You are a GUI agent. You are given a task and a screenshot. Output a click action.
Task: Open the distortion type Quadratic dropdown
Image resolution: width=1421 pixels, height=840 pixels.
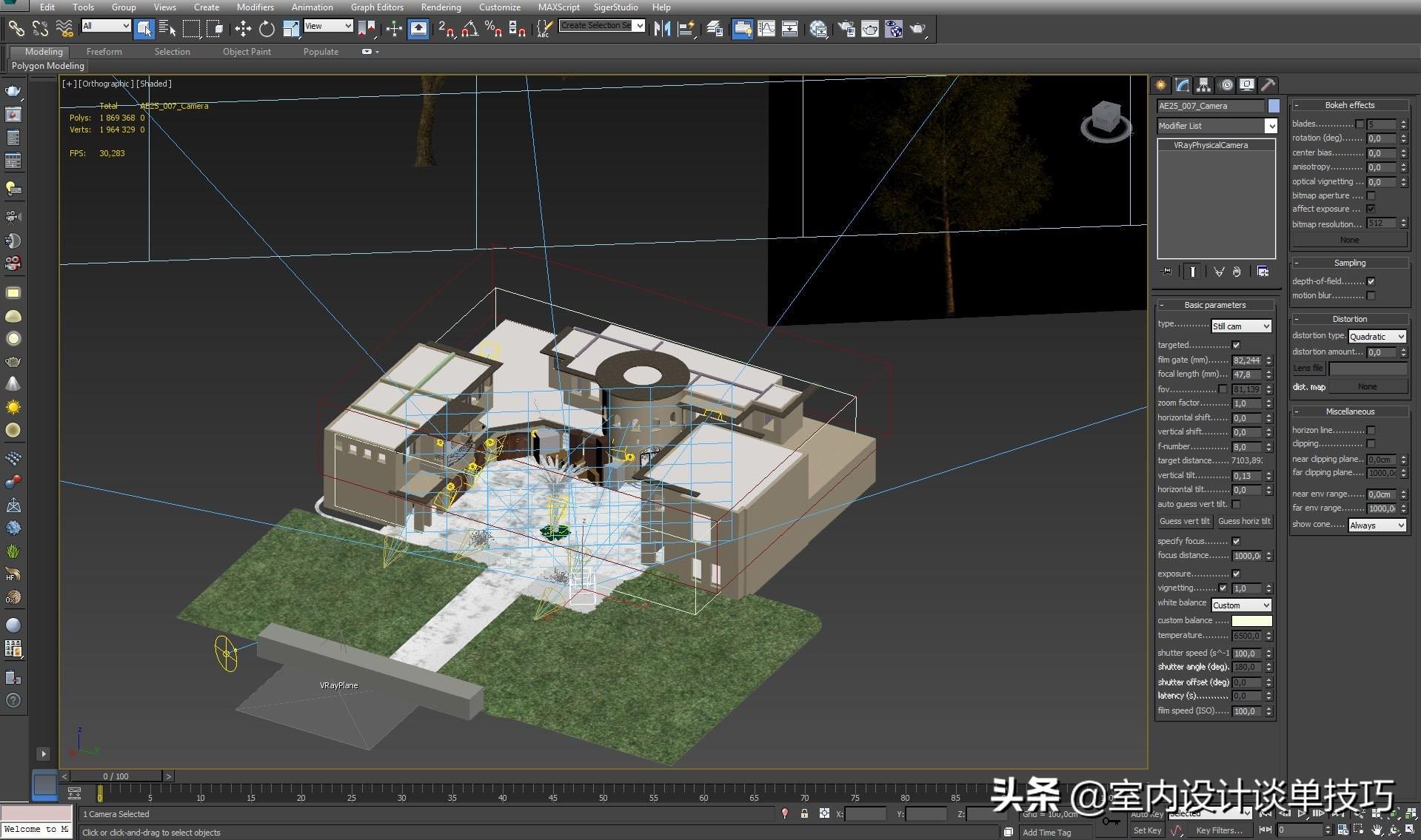point(1377,336)
